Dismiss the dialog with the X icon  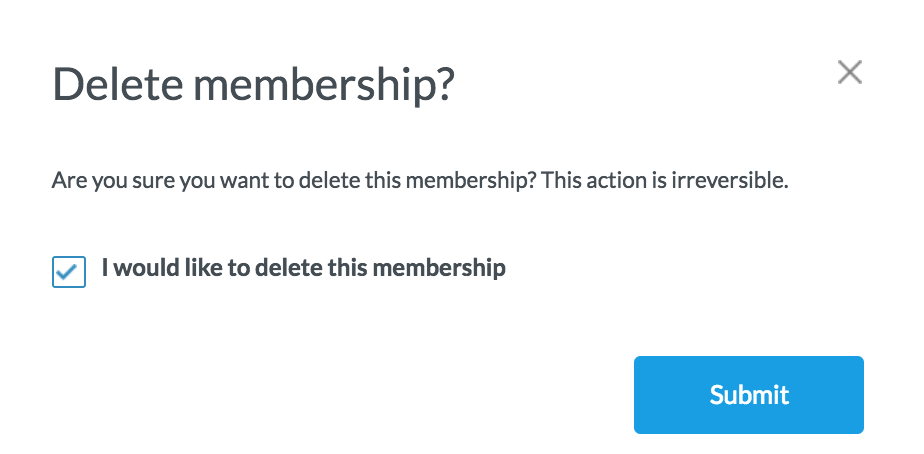tap(849, 72)
